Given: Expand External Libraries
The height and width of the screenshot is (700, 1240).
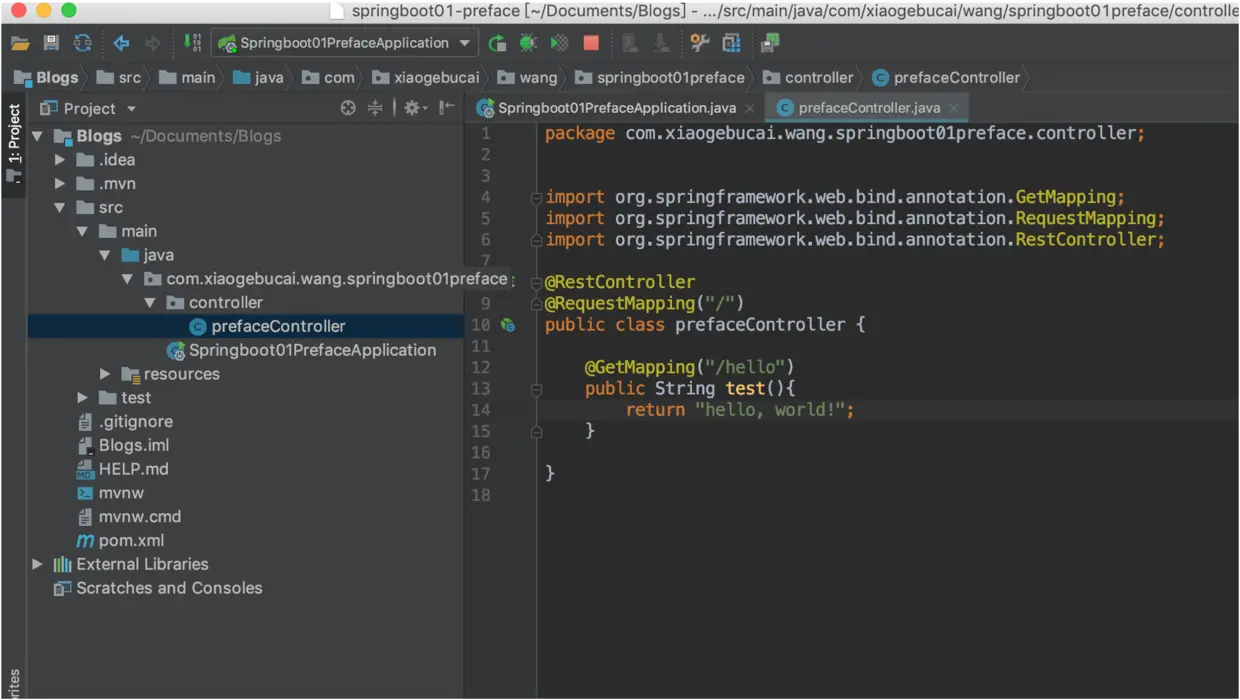Looking at the screenshot, I should 37,564.
